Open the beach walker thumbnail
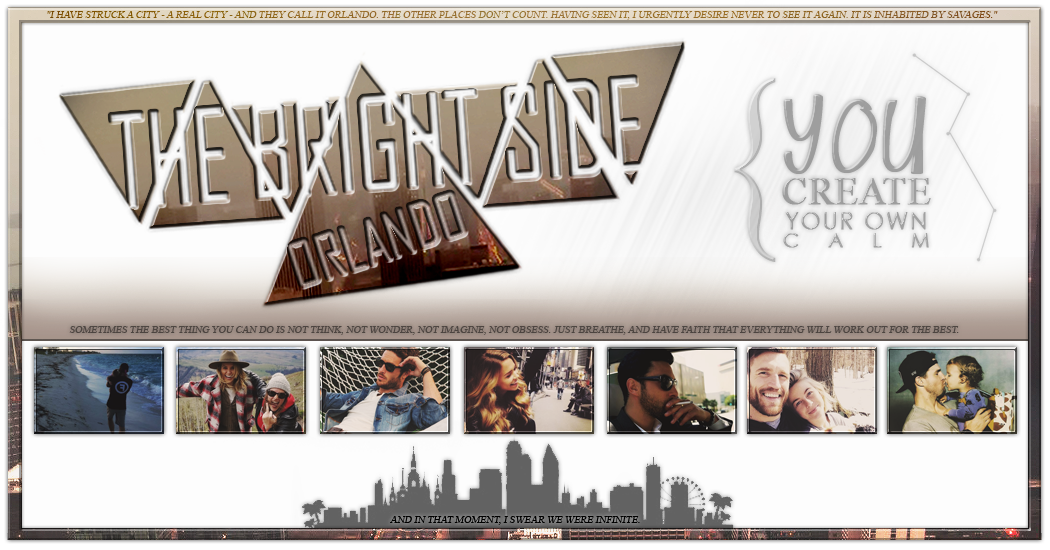This screenshot has width=1050, height=550. point(98,390)
